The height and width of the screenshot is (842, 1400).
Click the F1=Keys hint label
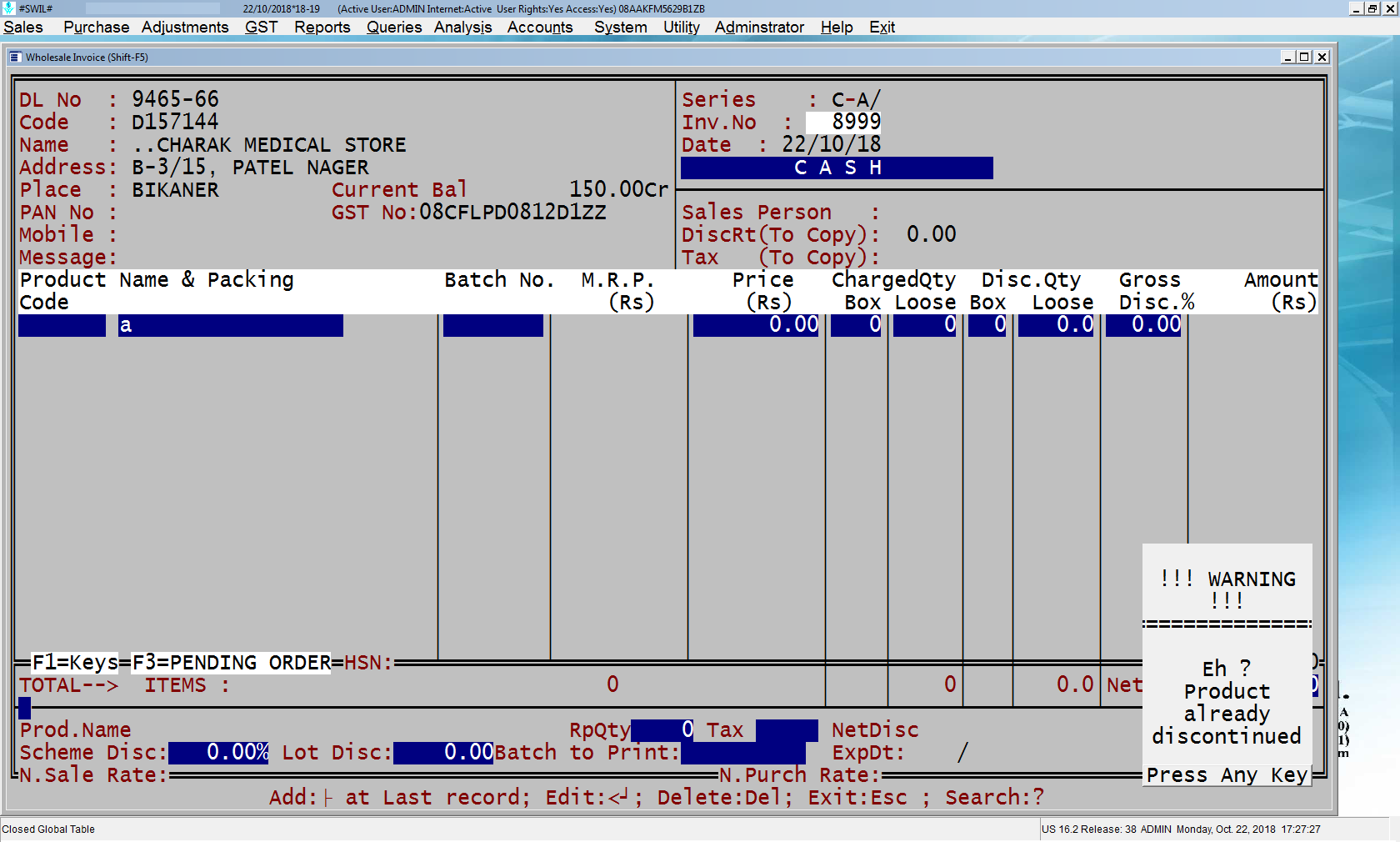point(75,663)
